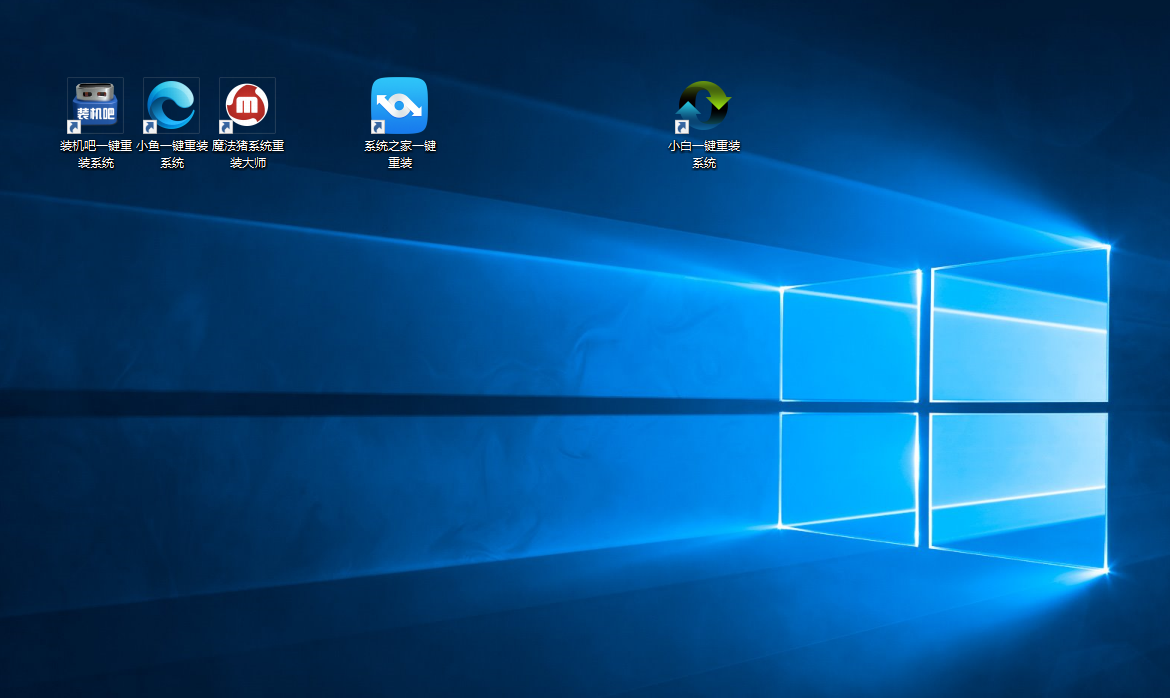Select the rightmost desktop shortcut
The height and width of the screenshot is (698, 1170).
click(x=701, y=104)
